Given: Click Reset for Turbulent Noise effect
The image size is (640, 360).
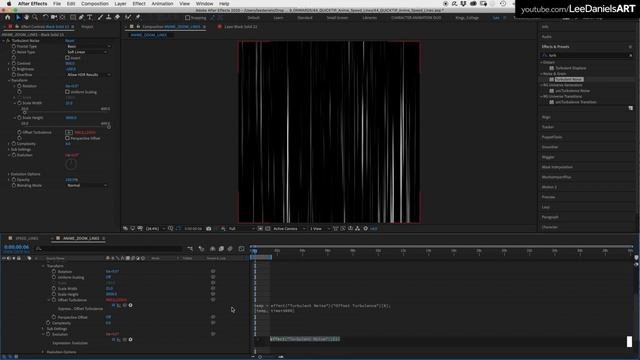Looking at the screenshot, I should coord(70,41).
